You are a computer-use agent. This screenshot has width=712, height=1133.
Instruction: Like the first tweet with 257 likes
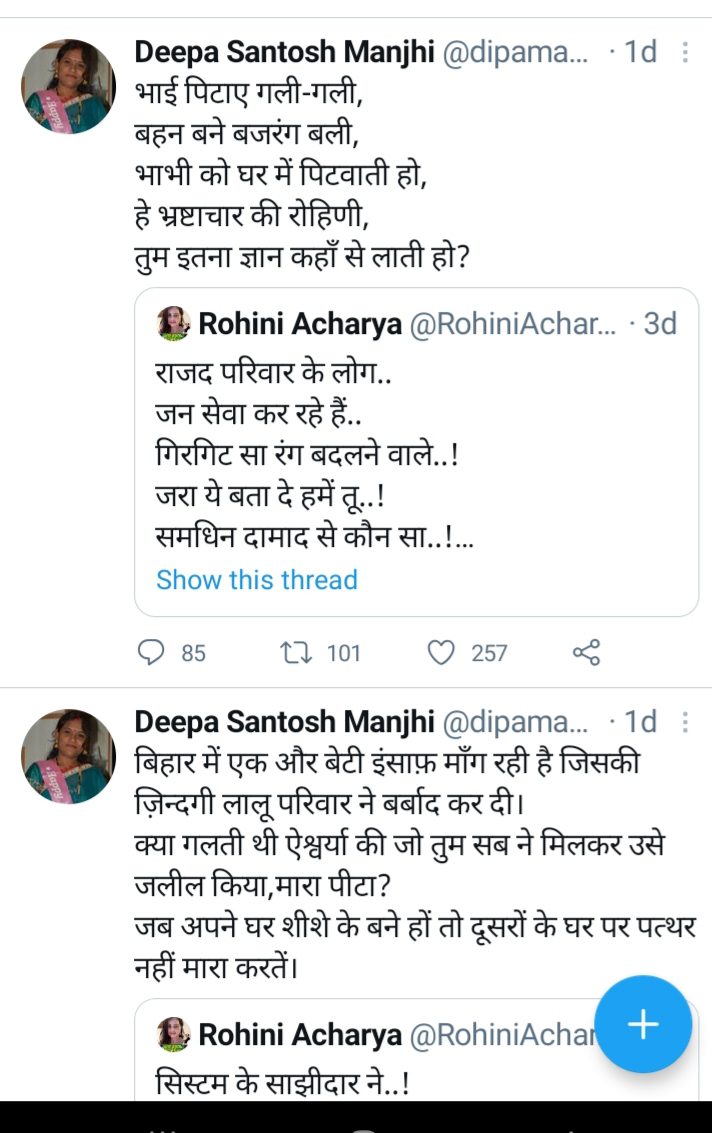tap(441, 653)
